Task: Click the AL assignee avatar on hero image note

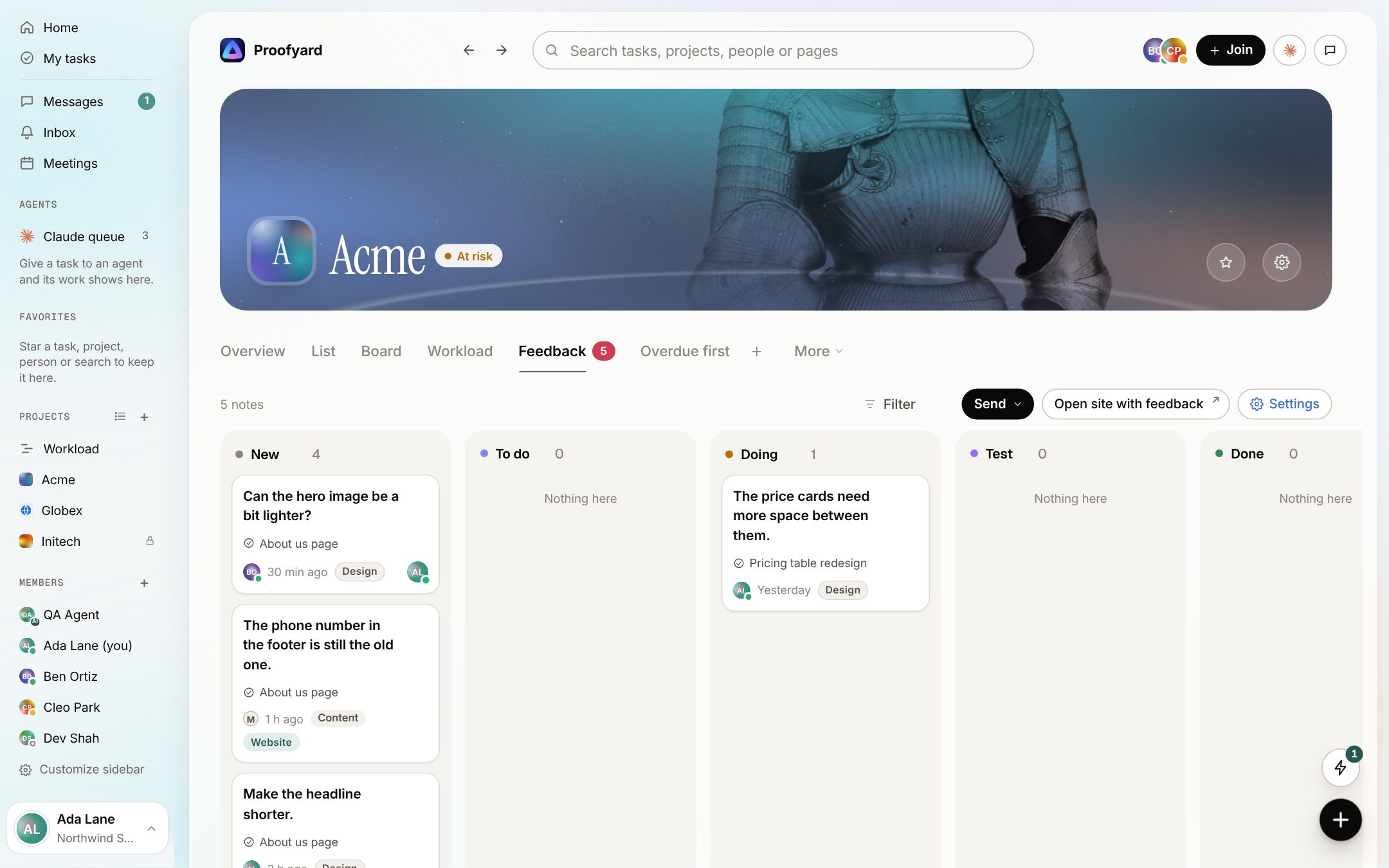Action: [x=418, y=572]
